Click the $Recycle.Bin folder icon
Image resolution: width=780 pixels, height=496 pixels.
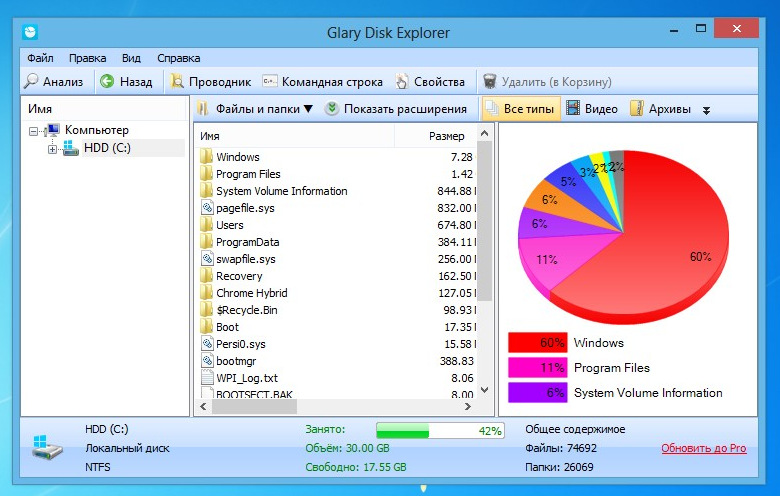coord(206,309)
